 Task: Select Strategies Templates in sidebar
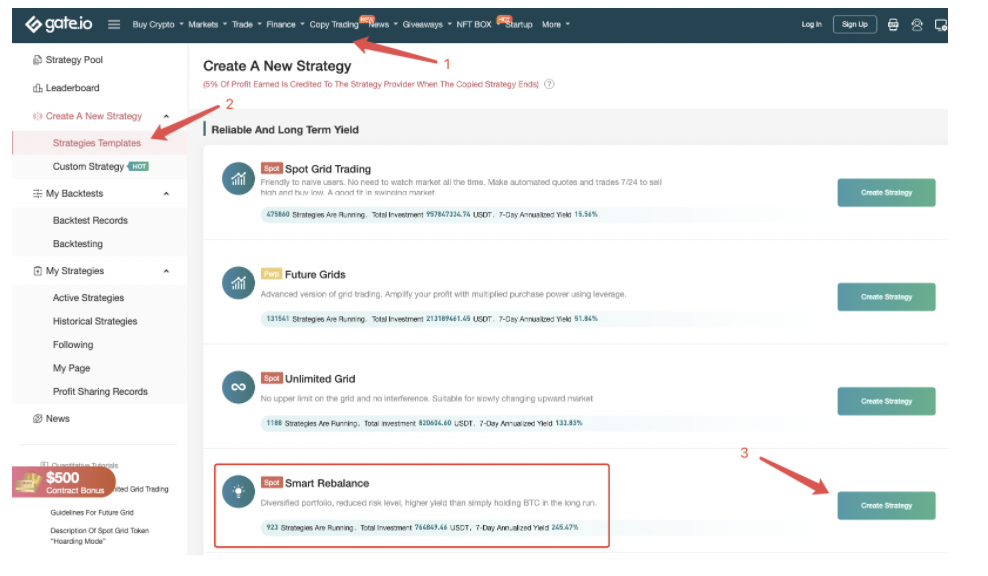[97, 143]
